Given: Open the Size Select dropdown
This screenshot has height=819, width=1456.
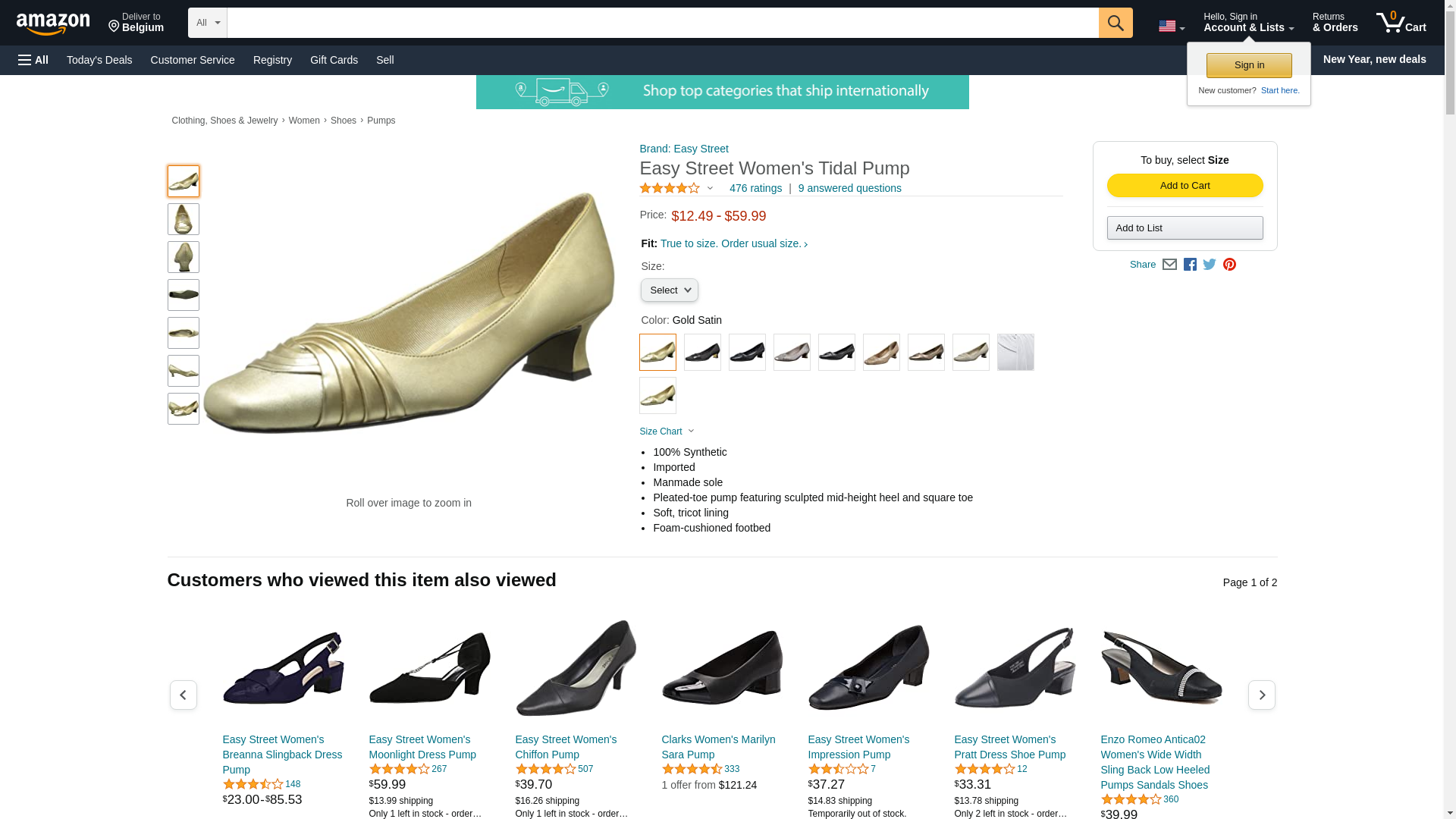Looking at the screenshot, I should point(669,290).
